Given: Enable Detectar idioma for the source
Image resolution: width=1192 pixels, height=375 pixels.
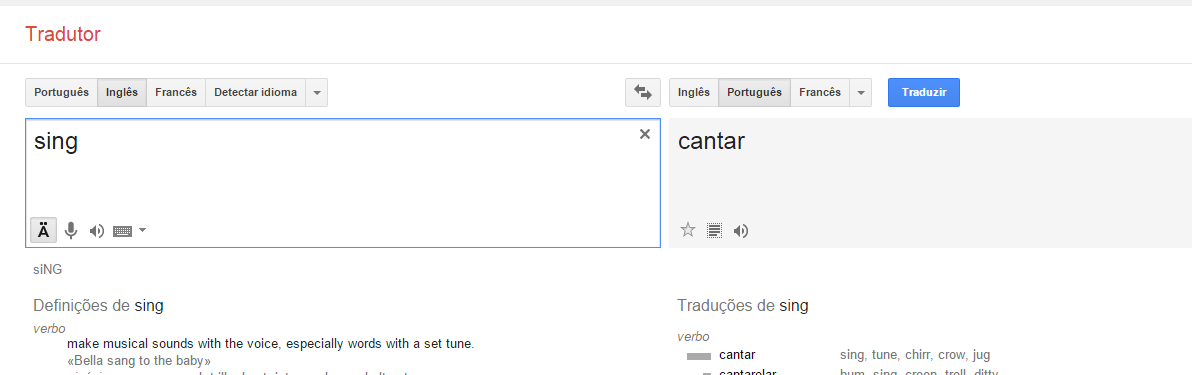Looking at the screenshot, I should 255,93.
